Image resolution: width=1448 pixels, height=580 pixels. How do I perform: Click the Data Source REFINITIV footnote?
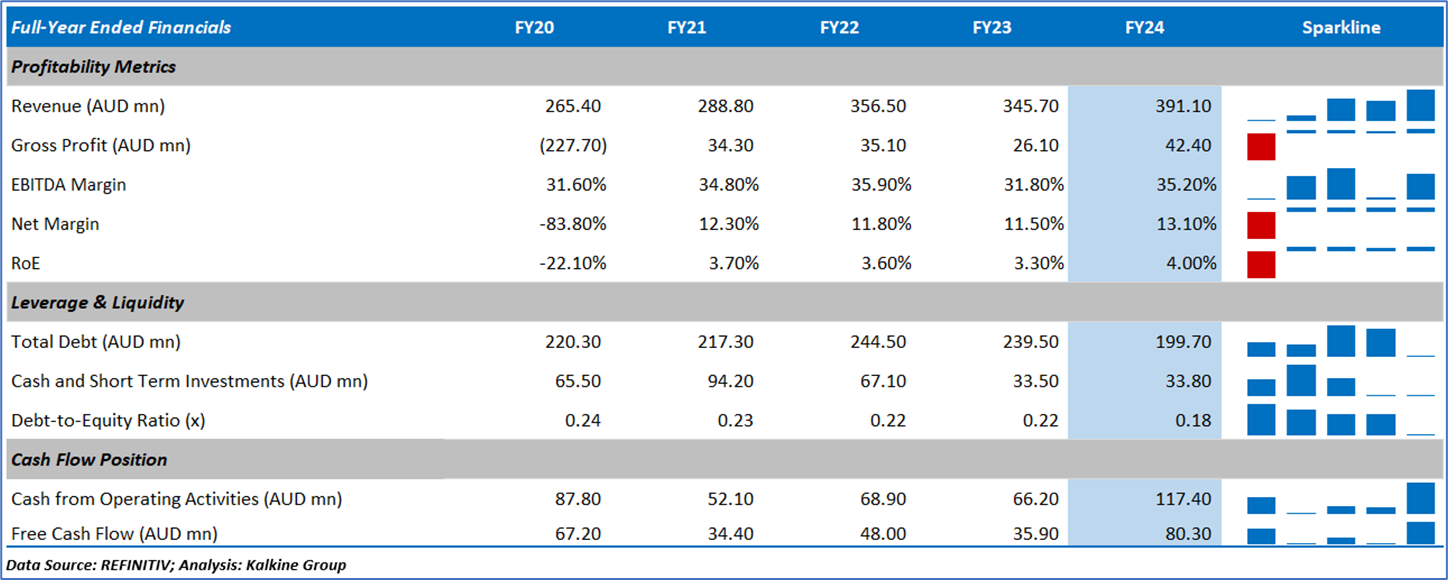[176, 565]
